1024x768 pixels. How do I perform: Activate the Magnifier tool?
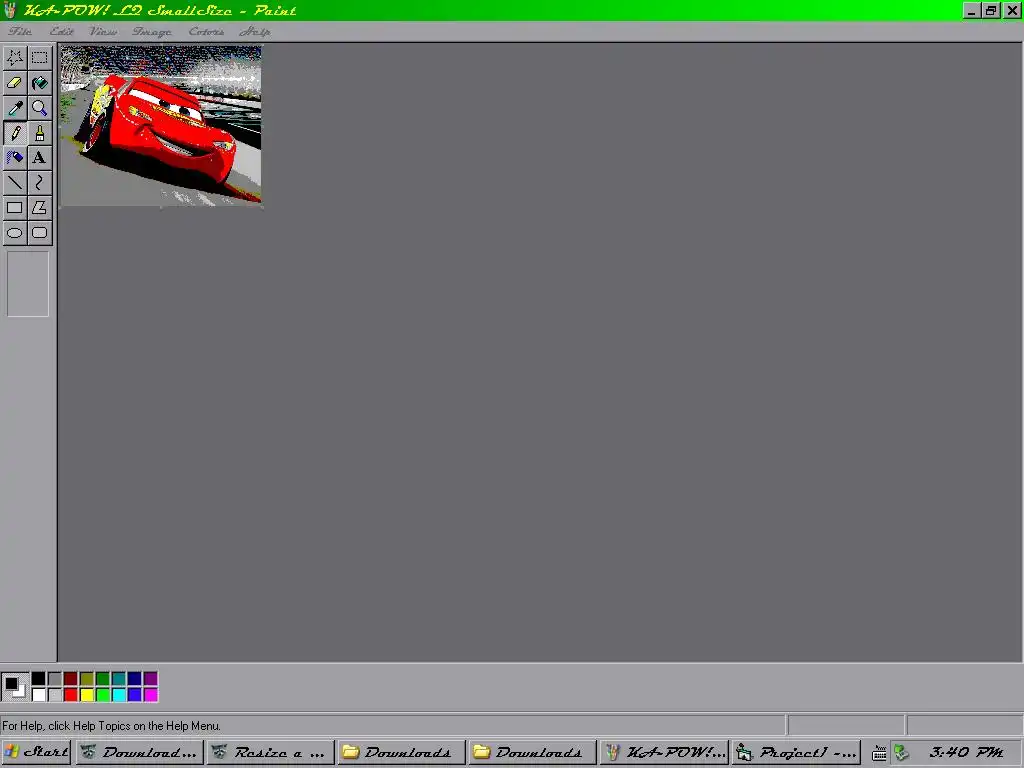coord(39,108)
